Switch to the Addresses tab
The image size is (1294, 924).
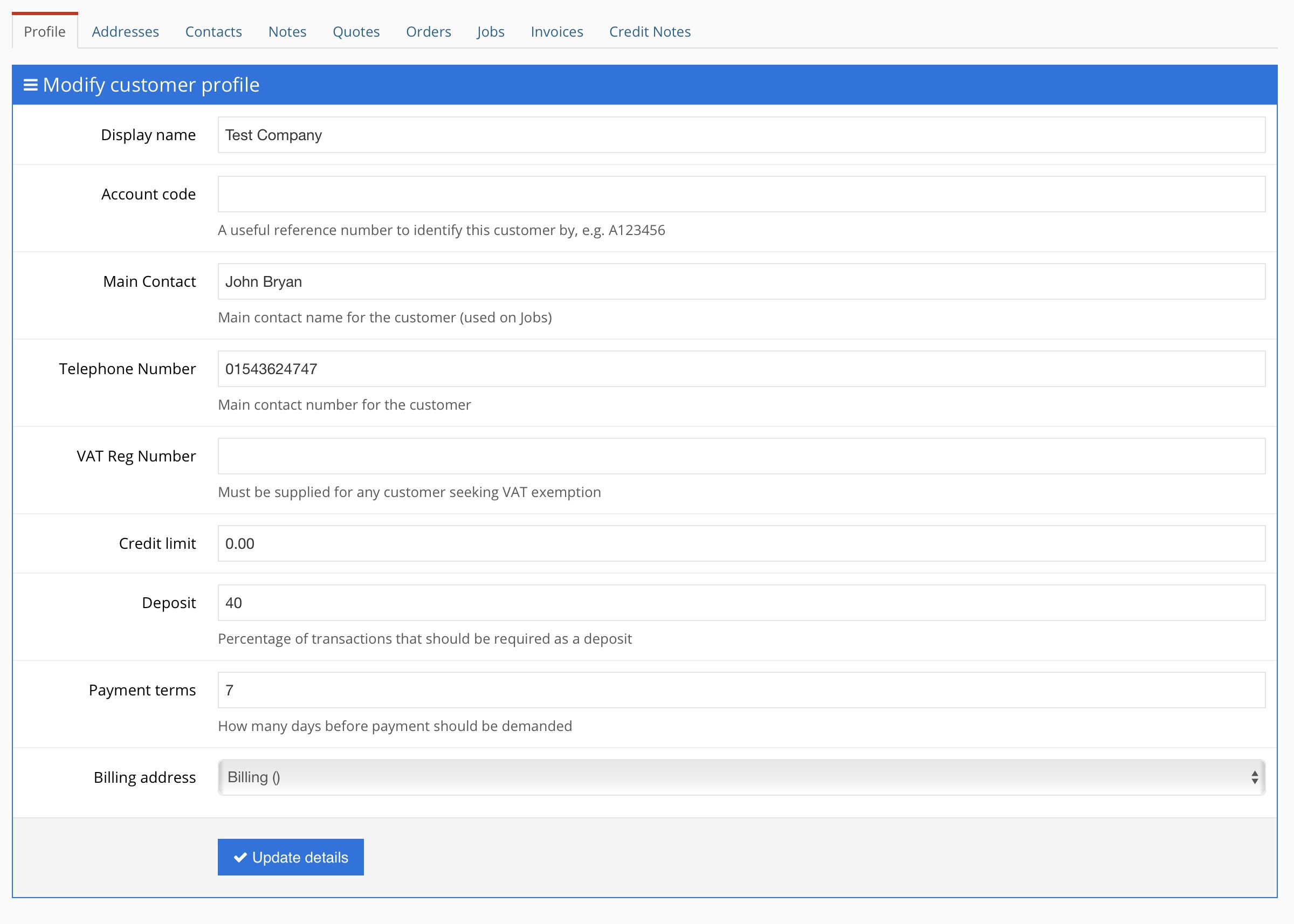coord(125,32)
